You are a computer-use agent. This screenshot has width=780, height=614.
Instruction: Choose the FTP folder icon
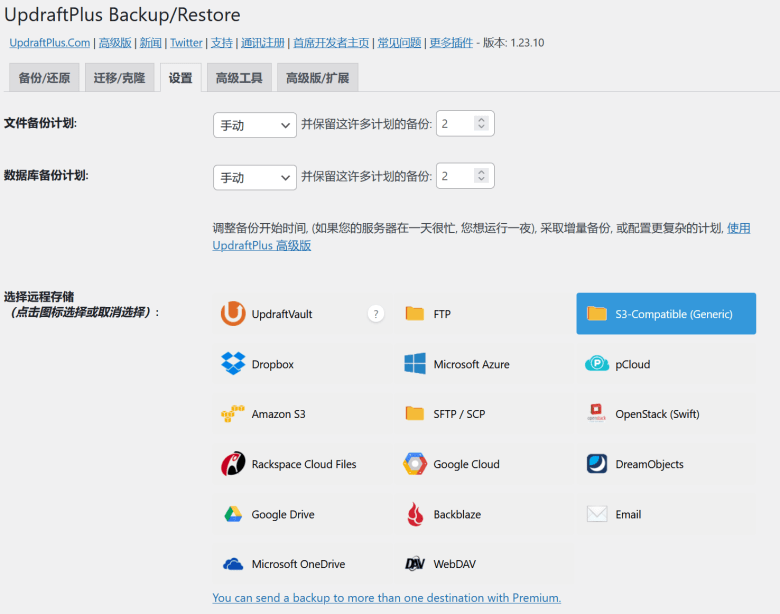[x=414, y=314]
